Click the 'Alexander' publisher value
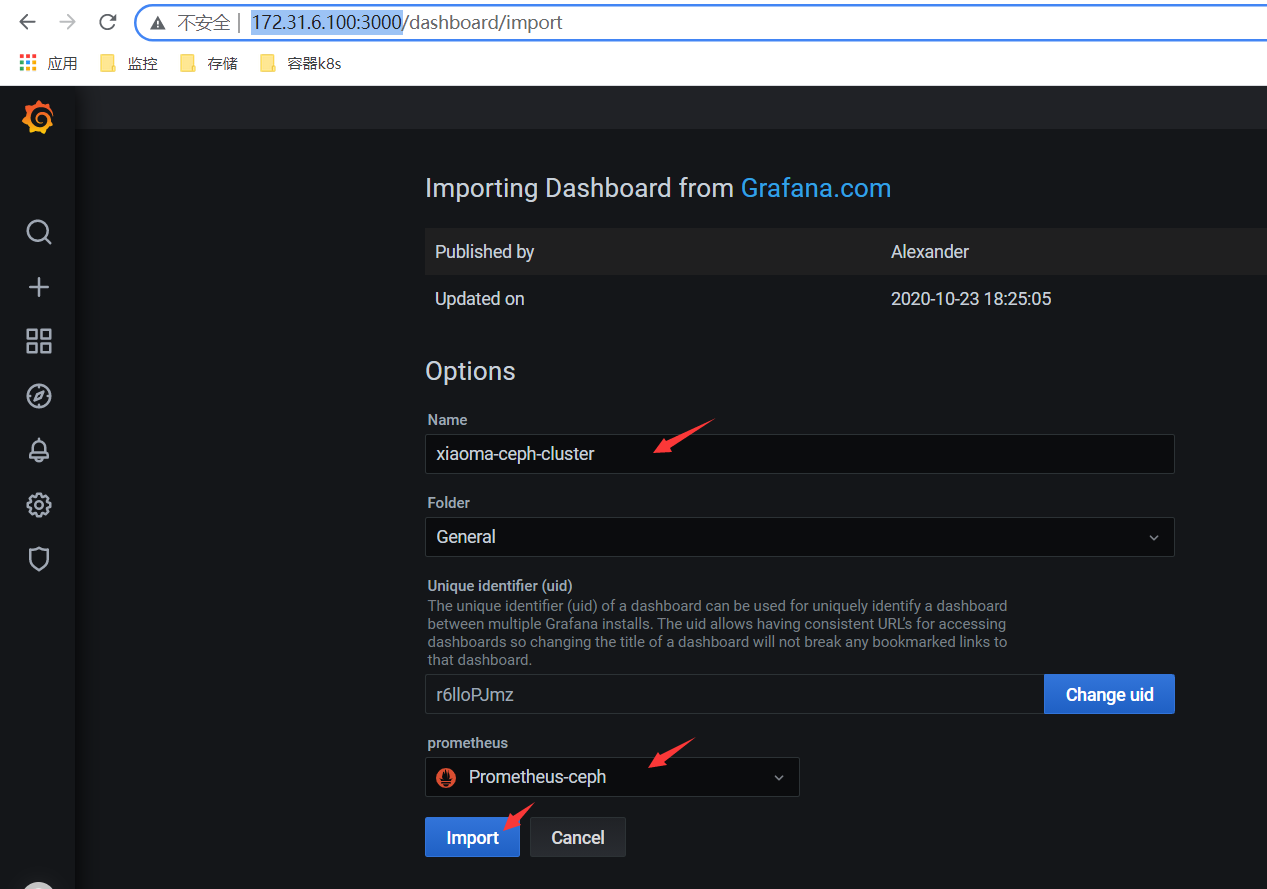The image size is (1267, 889). 930,252
